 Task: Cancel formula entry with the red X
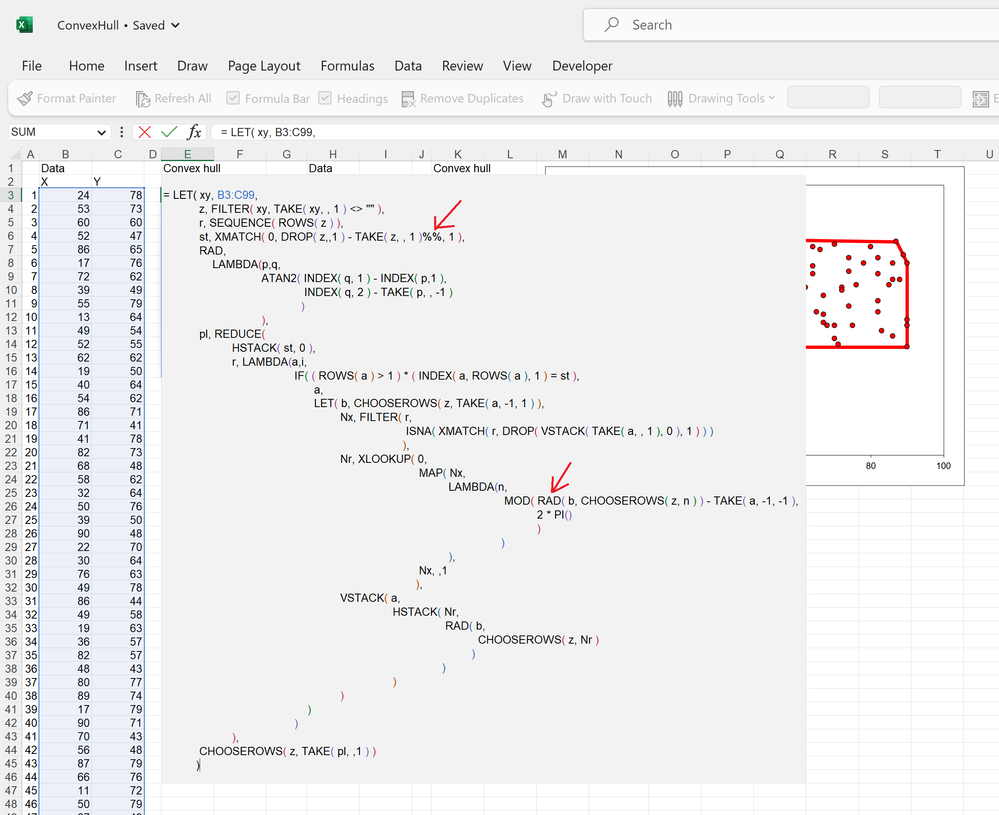(145, 132)
